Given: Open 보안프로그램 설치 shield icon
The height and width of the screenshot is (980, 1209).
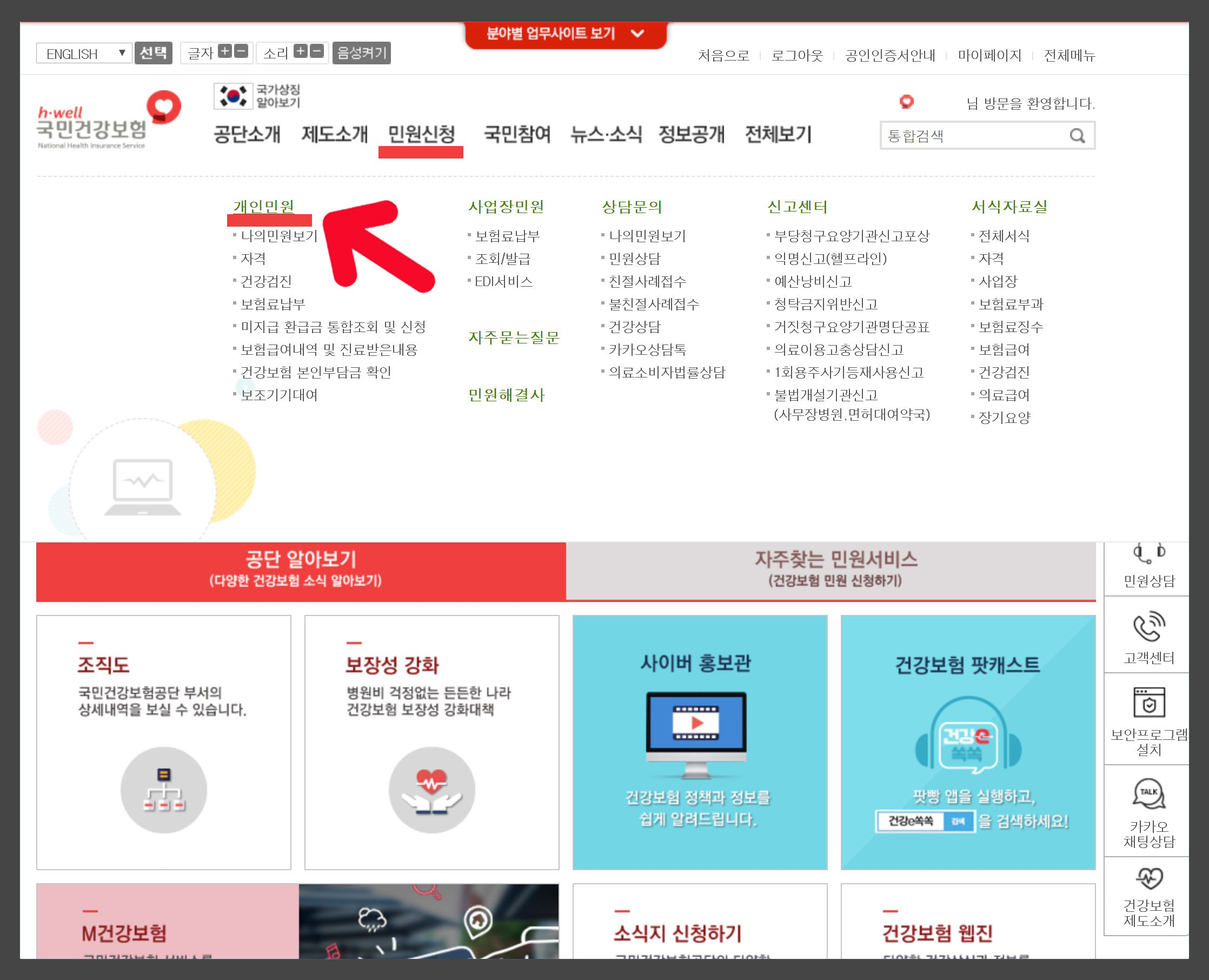Looking at the screenshot, I should coord(1149,703).
